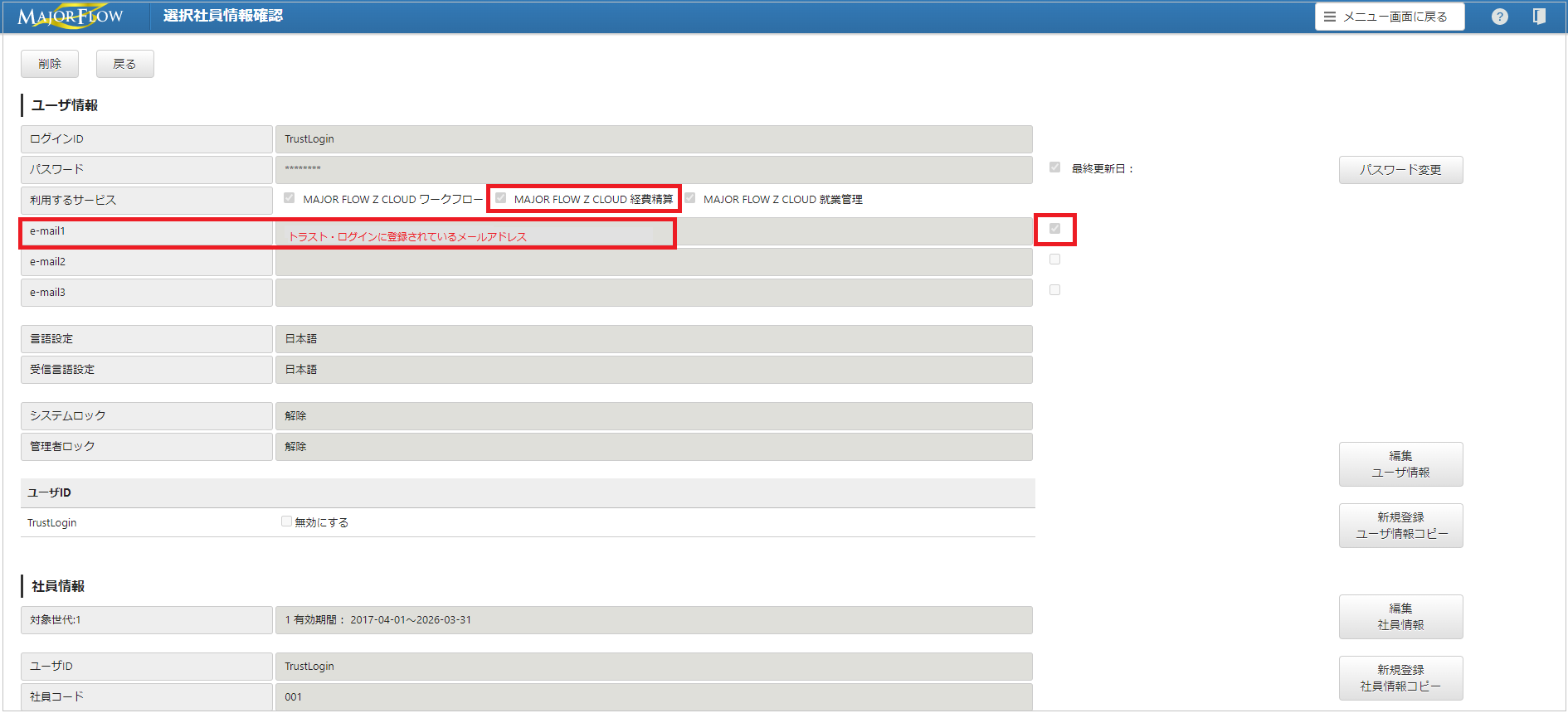This screenshot has width=1568, height=713.
Task: Click the システムロック label cell
Action: click(147, 416)
